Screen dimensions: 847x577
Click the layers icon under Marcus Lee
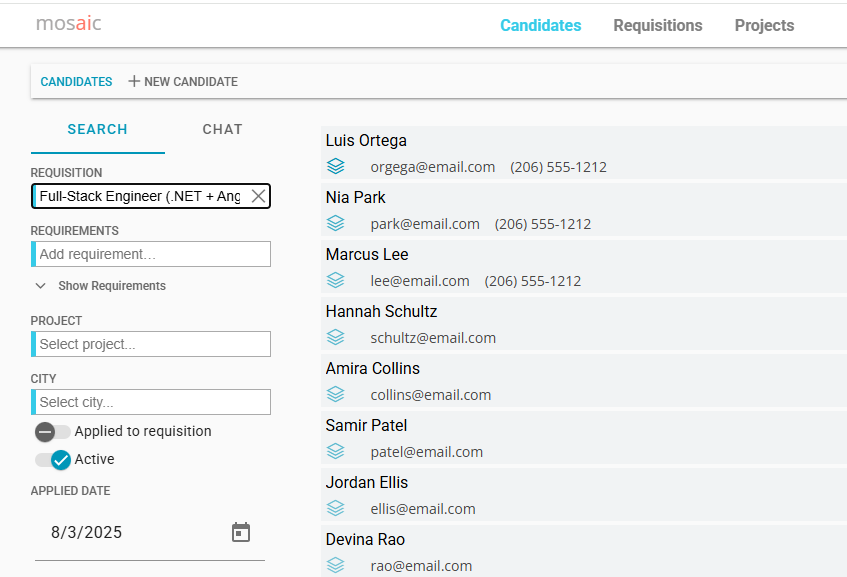[x=336, y=280]
